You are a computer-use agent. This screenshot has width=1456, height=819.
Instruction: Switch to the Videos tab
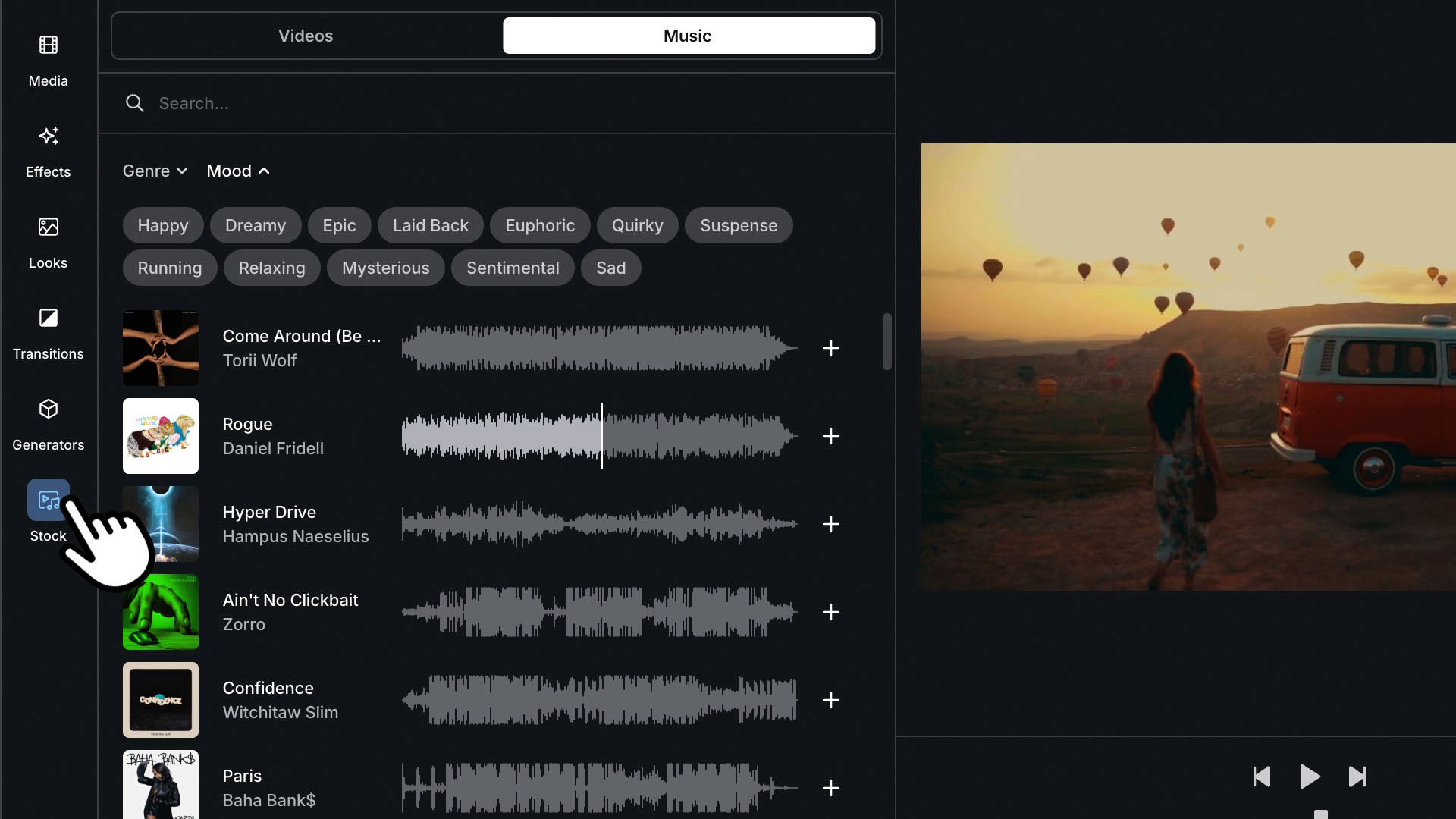point(306,36)
